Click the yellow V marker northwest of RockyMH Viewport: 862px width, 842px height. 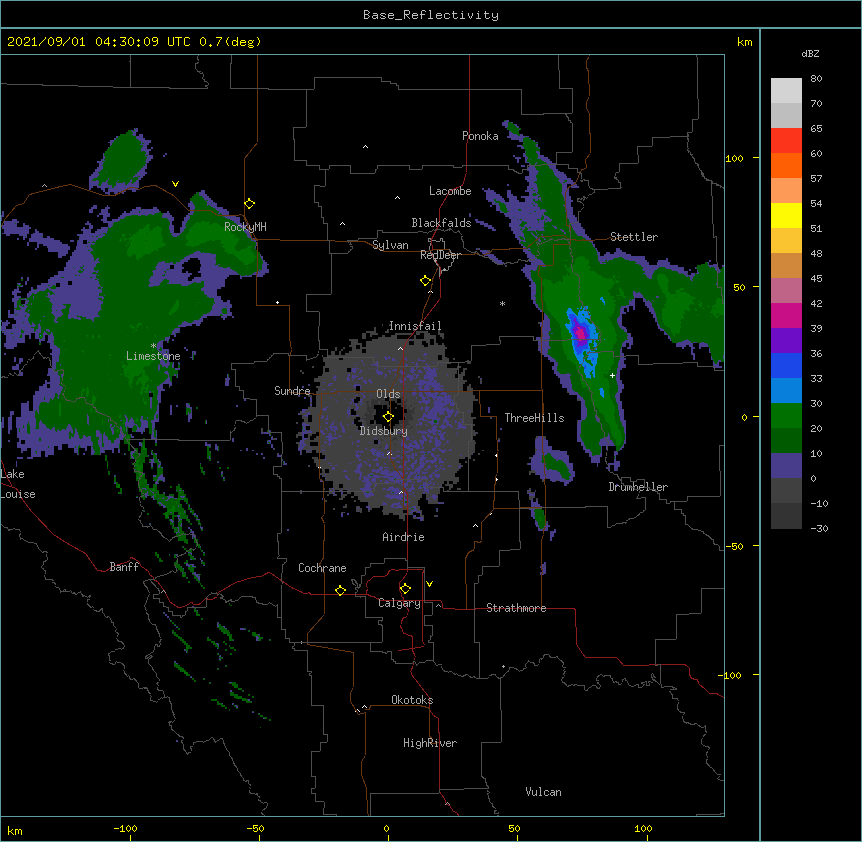(175, 184)
